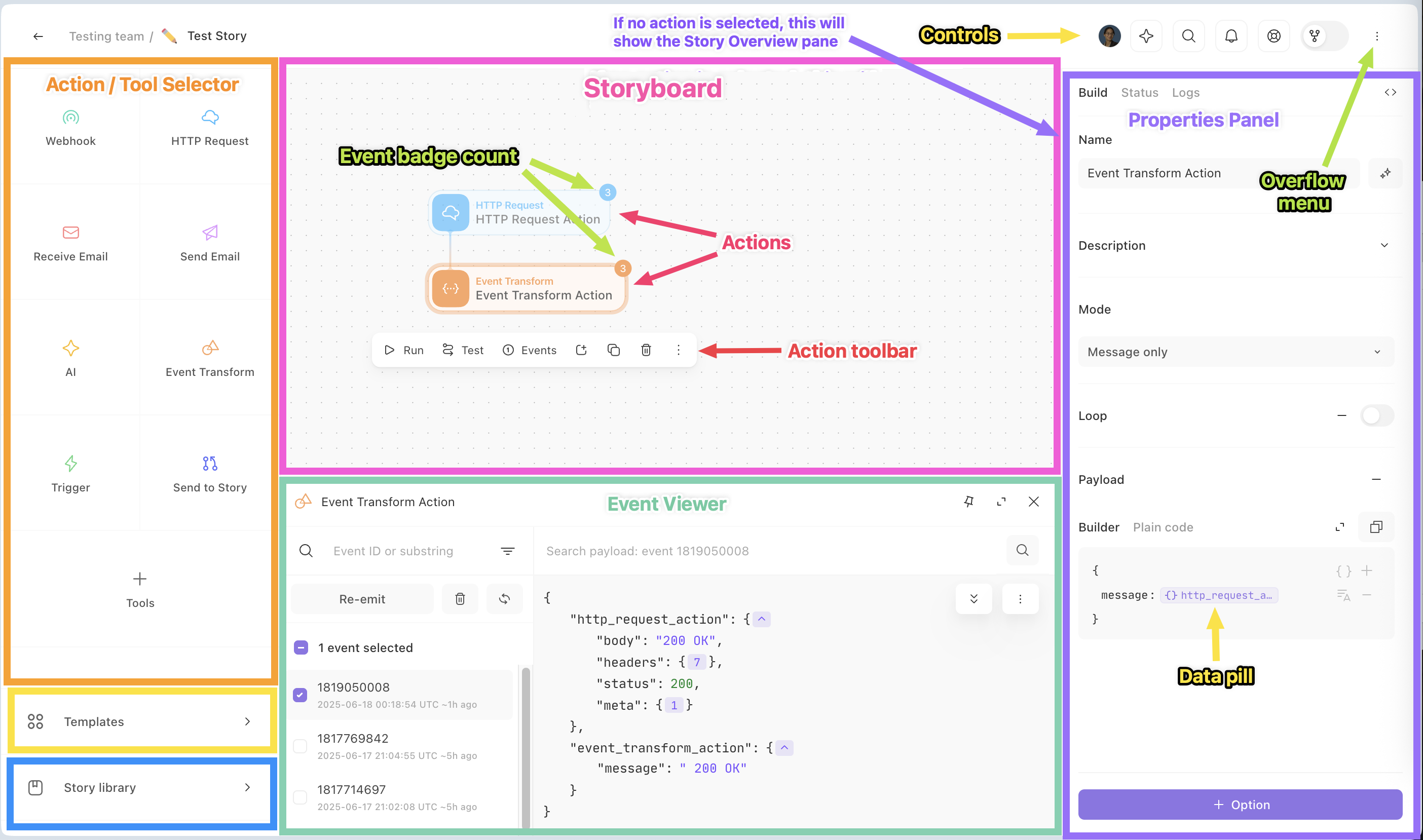Collapse the Payload section

pos(1376,479)
